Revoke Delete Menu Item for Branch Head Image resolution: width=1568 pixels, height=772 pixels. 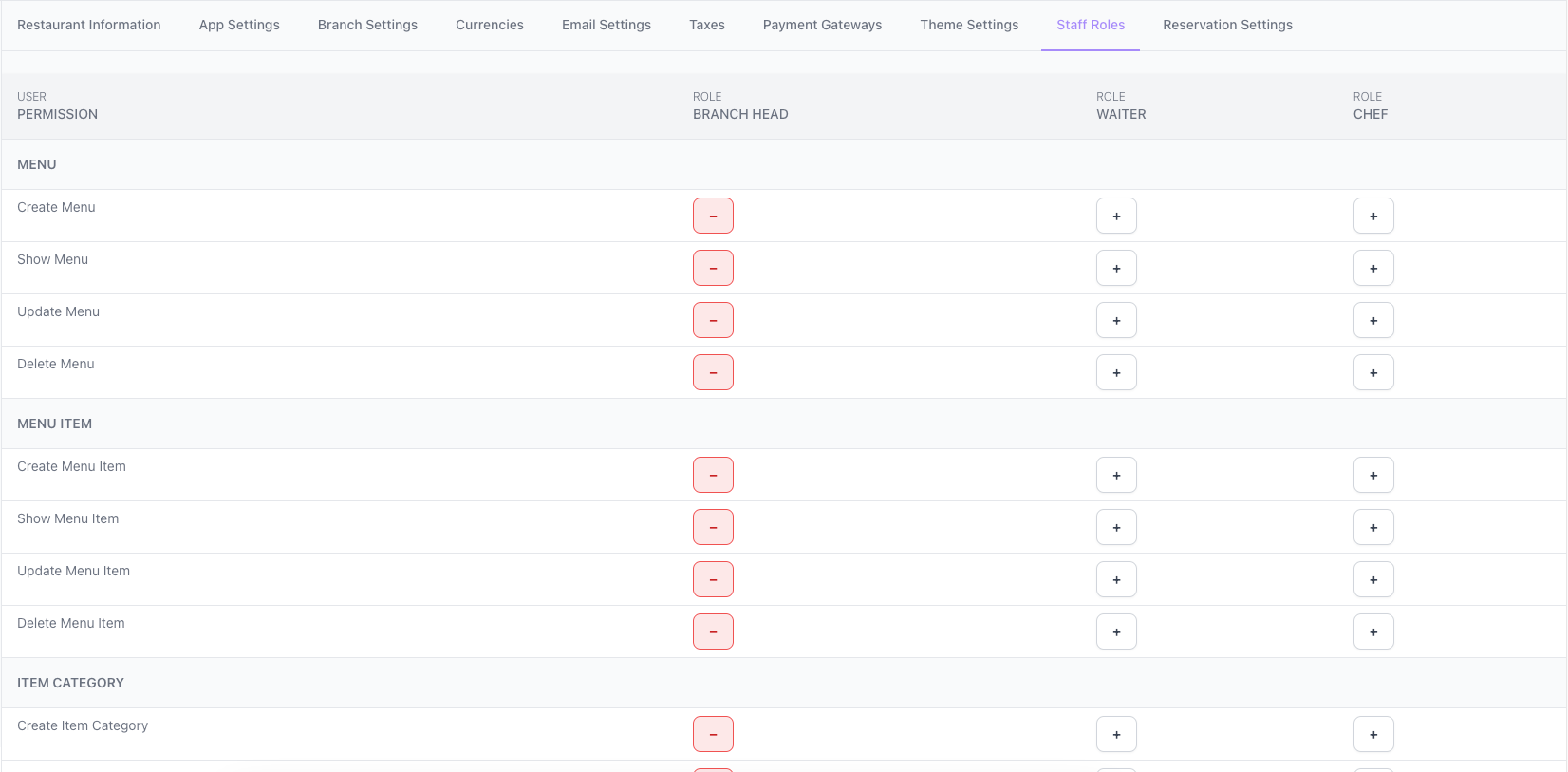pos(713,631)
